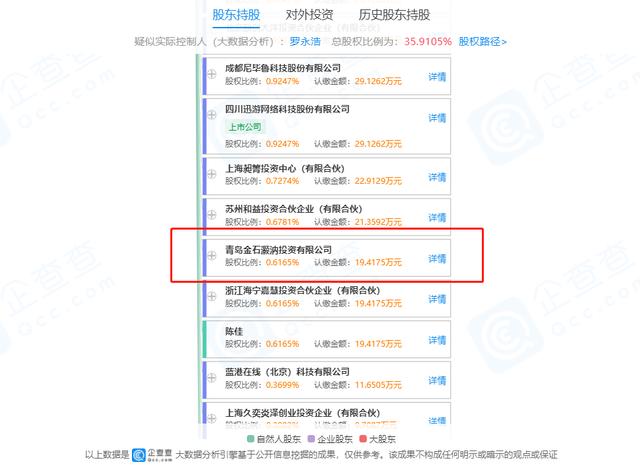Click the 企业股东 purple legend swatch
The height and width of the screenshot is (468, 640).
[311, 439]
